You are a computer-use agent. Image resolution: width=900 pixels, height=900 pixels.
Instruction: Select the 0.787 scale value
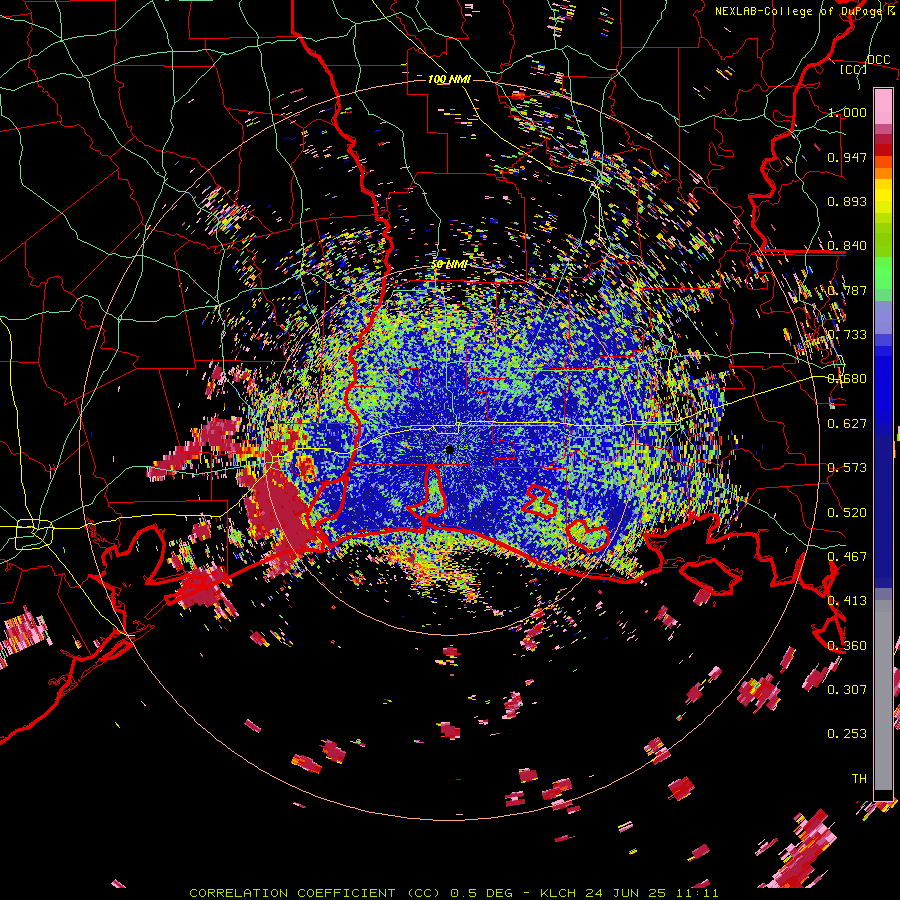(x=847, y=290)
